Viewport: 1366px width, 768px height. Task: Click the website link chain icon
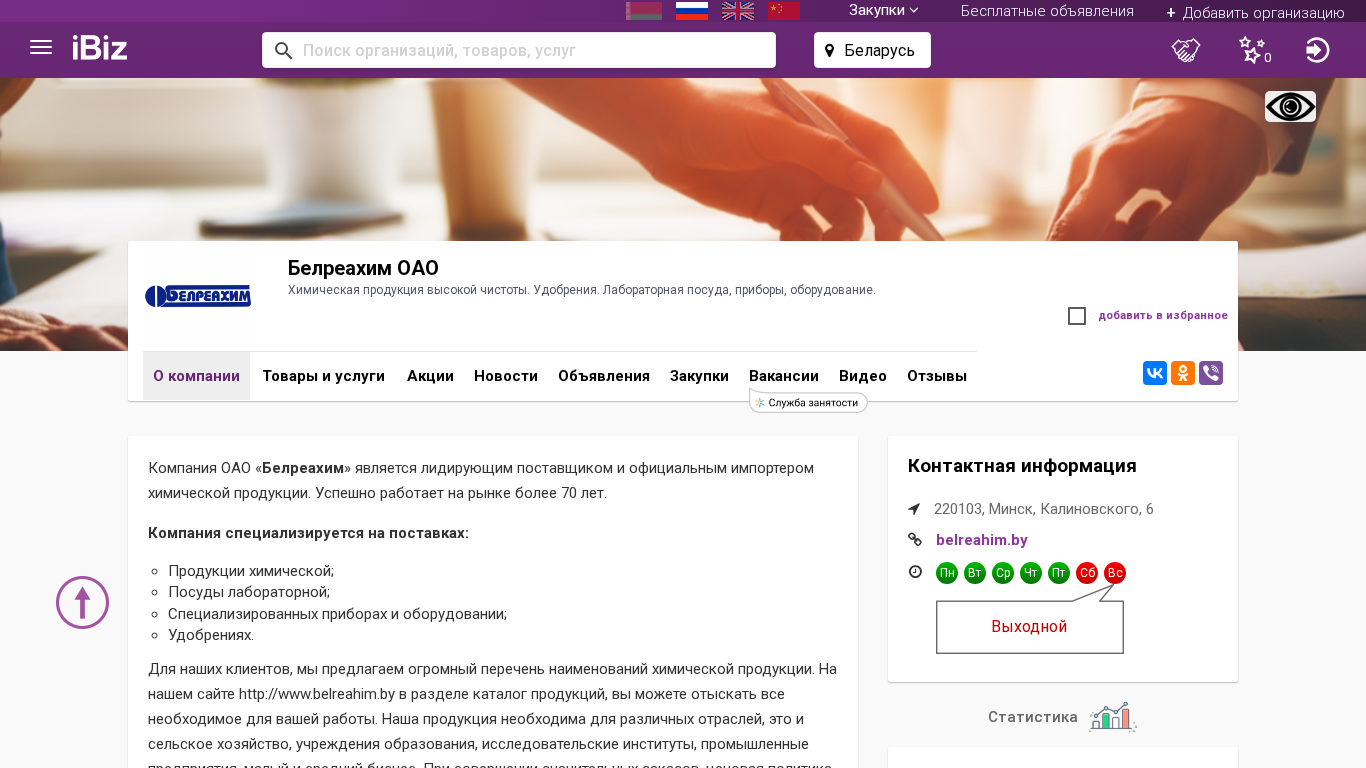[915, 540]
